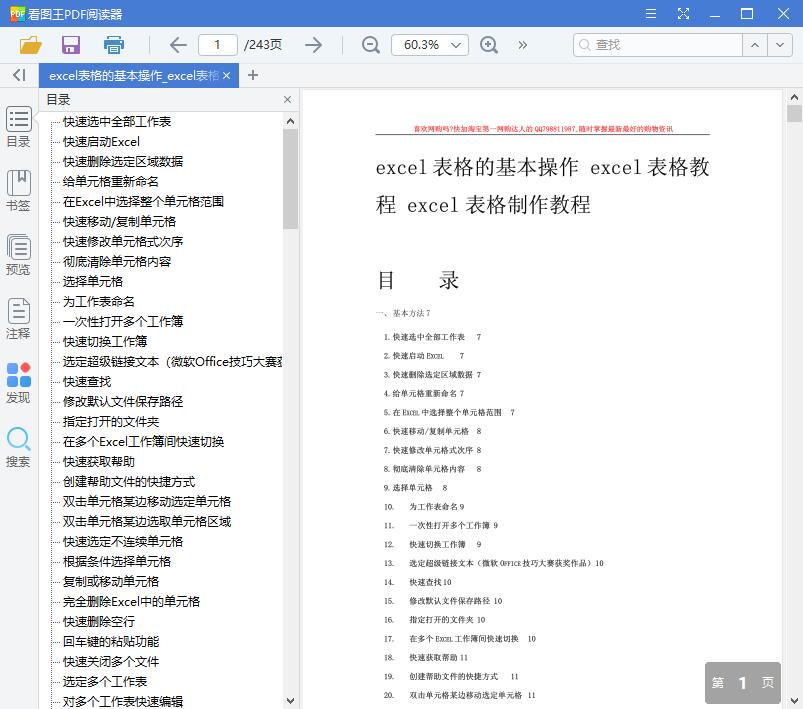
Task: Find previous match with up arrow
Action: pyautogui.click(x=755, y=45)
